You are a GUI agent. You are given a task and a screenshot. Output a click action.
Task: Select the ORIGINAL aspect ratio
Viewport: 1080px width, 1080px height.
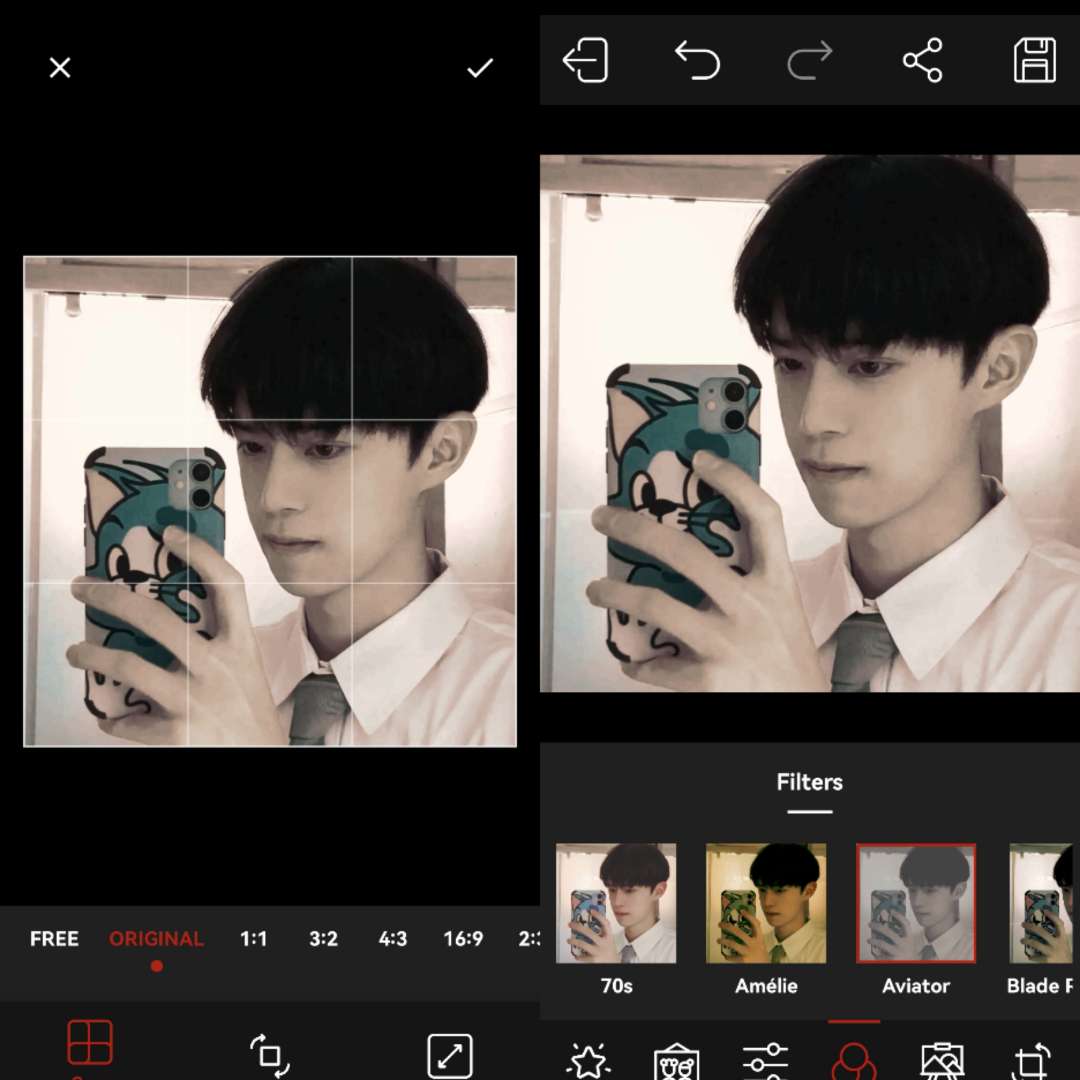156,939
